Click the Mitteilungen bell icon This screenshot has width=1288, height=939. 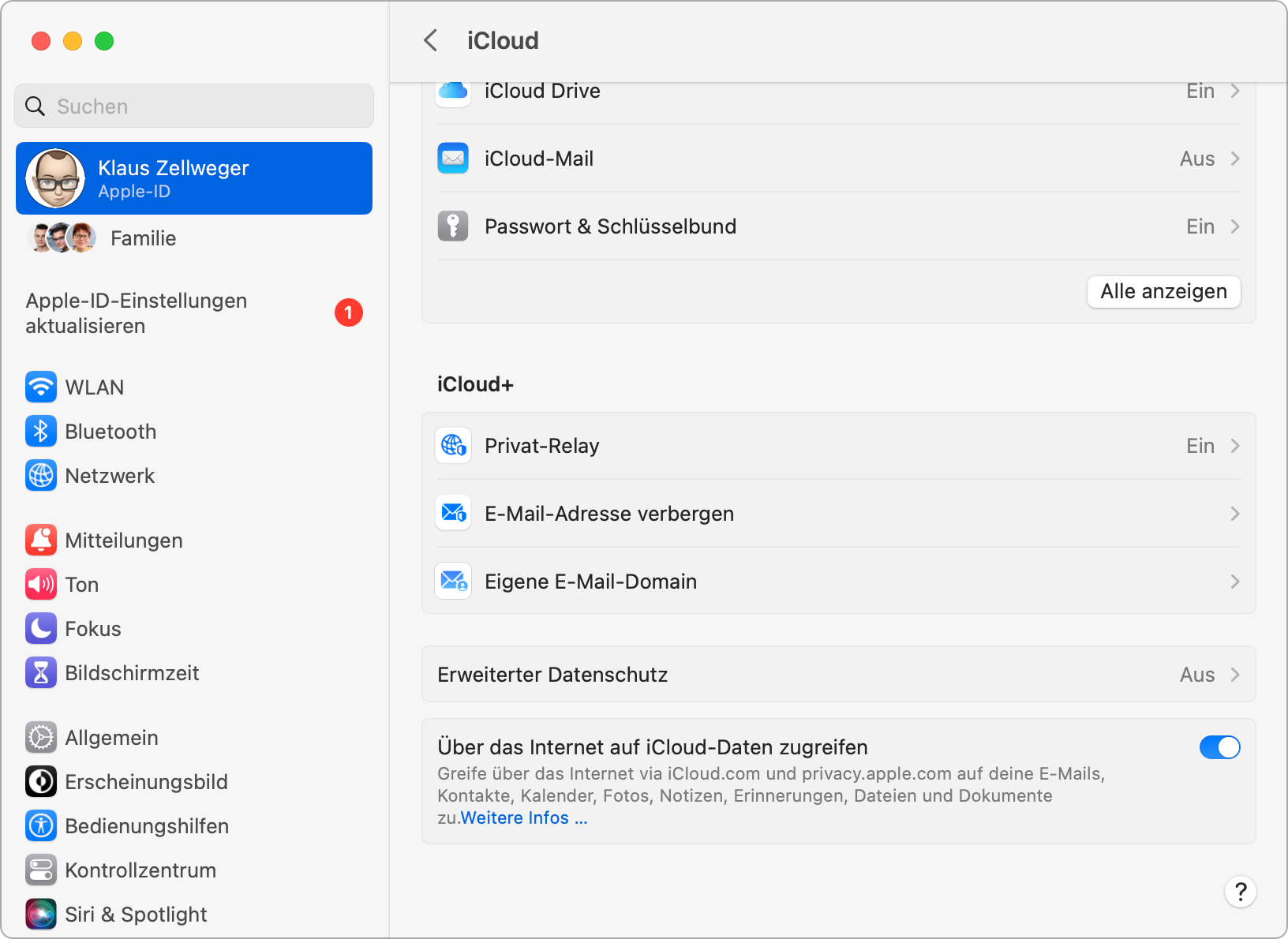41,541
